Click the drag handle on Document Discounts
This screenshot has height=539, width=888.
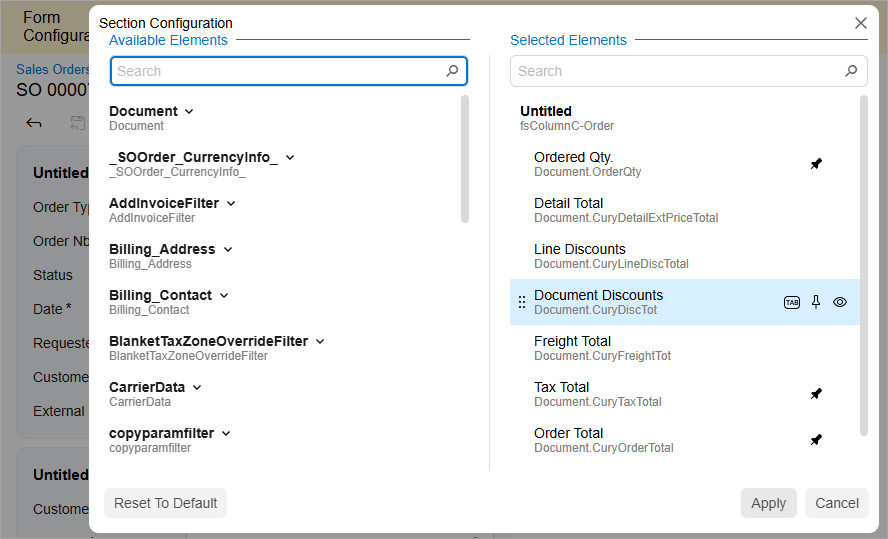[x=521, y=302]
